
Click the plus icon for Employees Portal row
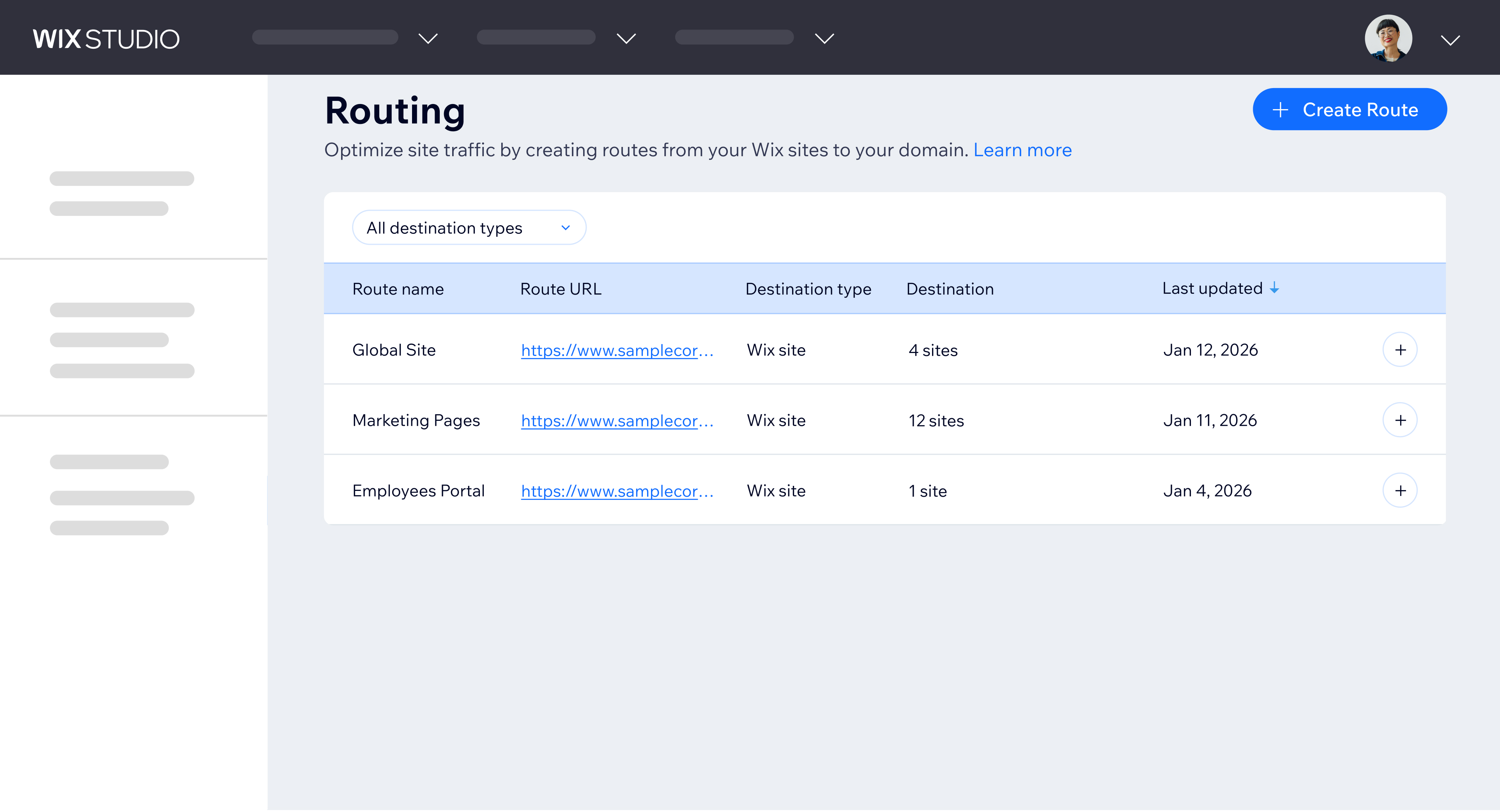[x=1400, y=491]
